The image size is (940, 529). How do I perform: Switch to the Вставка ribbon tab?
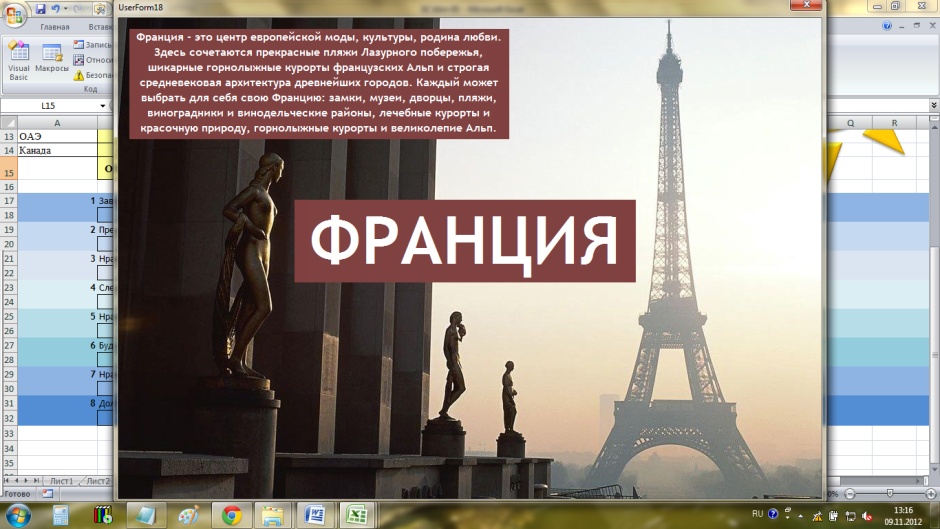100,27
